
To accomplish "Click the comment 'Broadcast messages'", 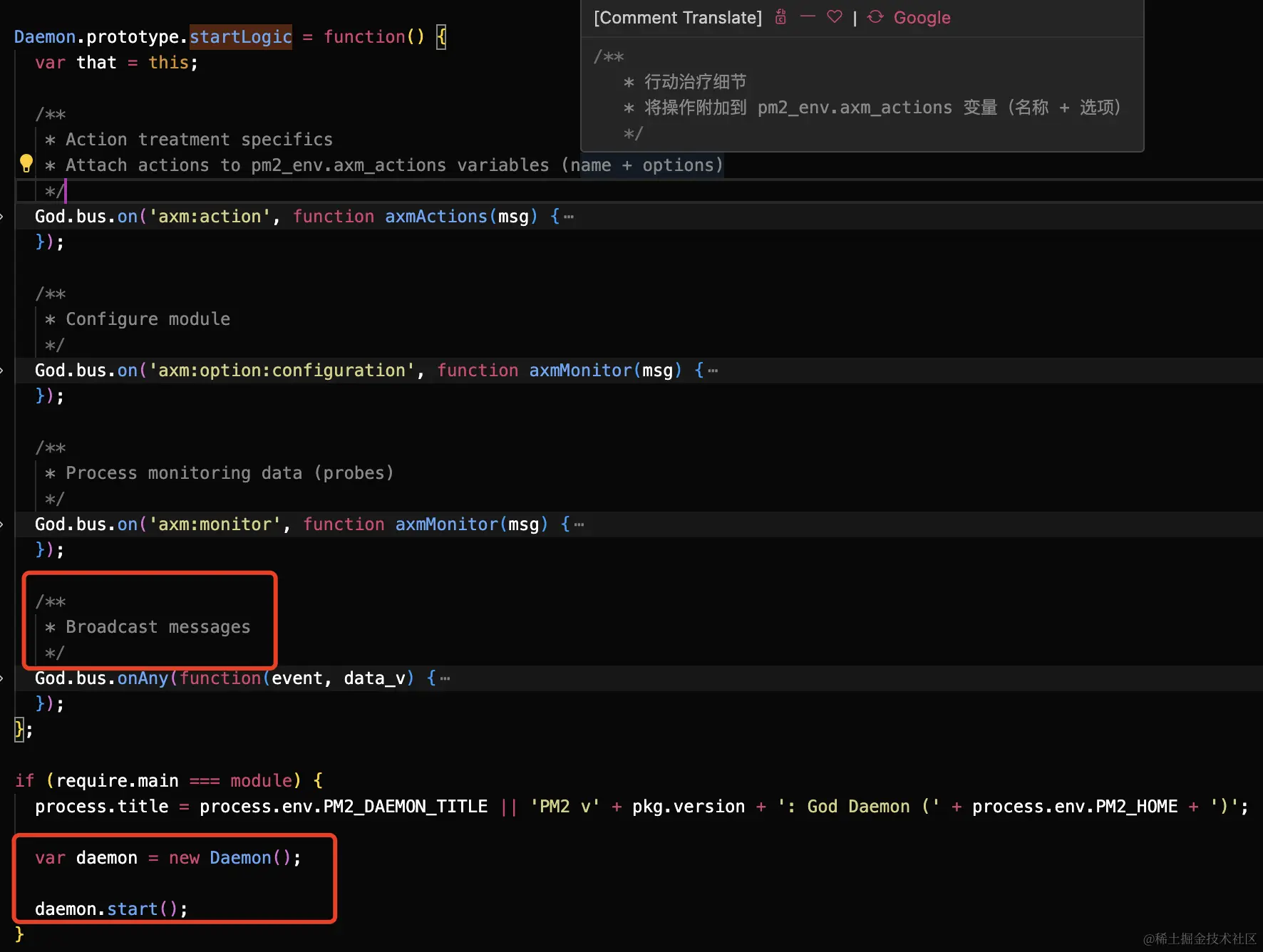I will tap(158, 627).
